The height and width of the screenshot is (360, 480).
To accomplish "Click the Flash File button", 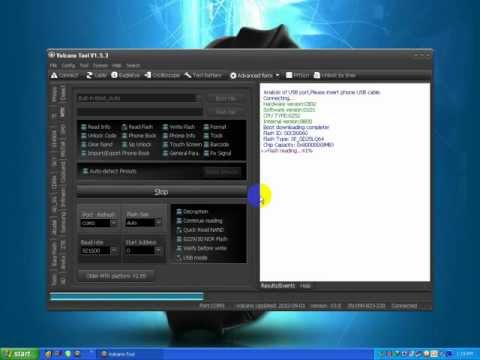I will [226, 112].
